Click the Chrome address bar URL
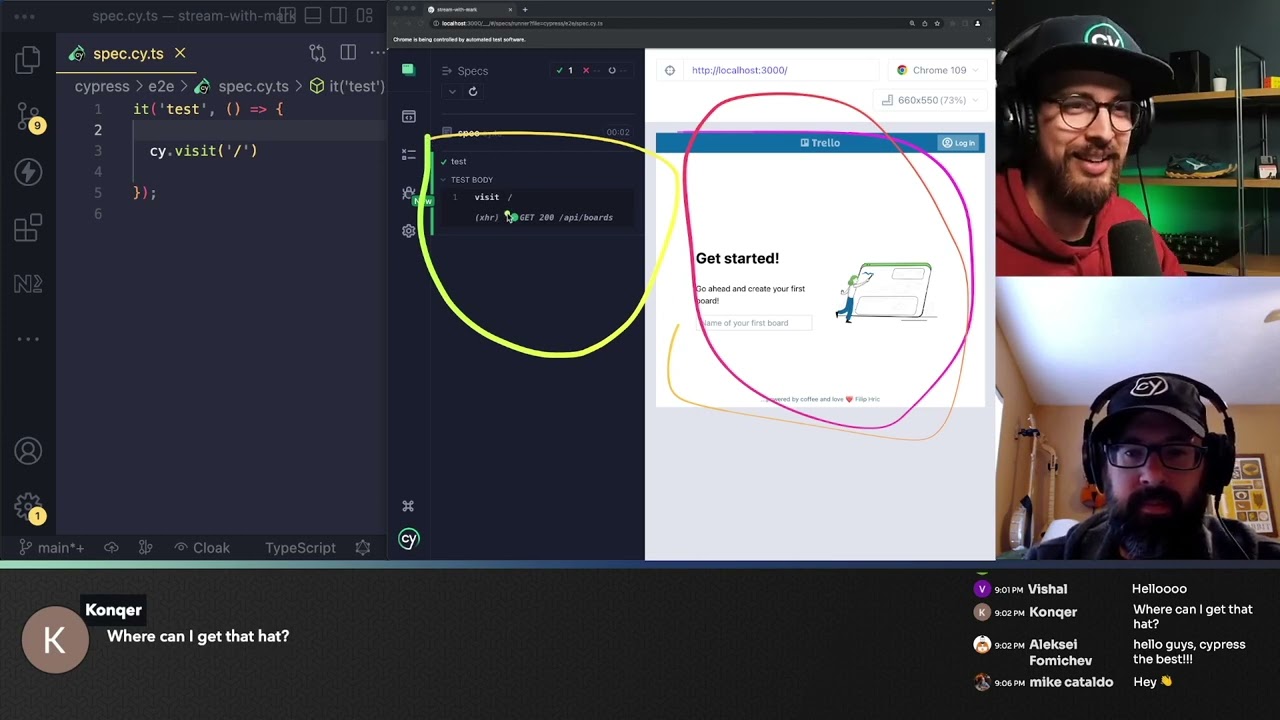 (520, 23)
